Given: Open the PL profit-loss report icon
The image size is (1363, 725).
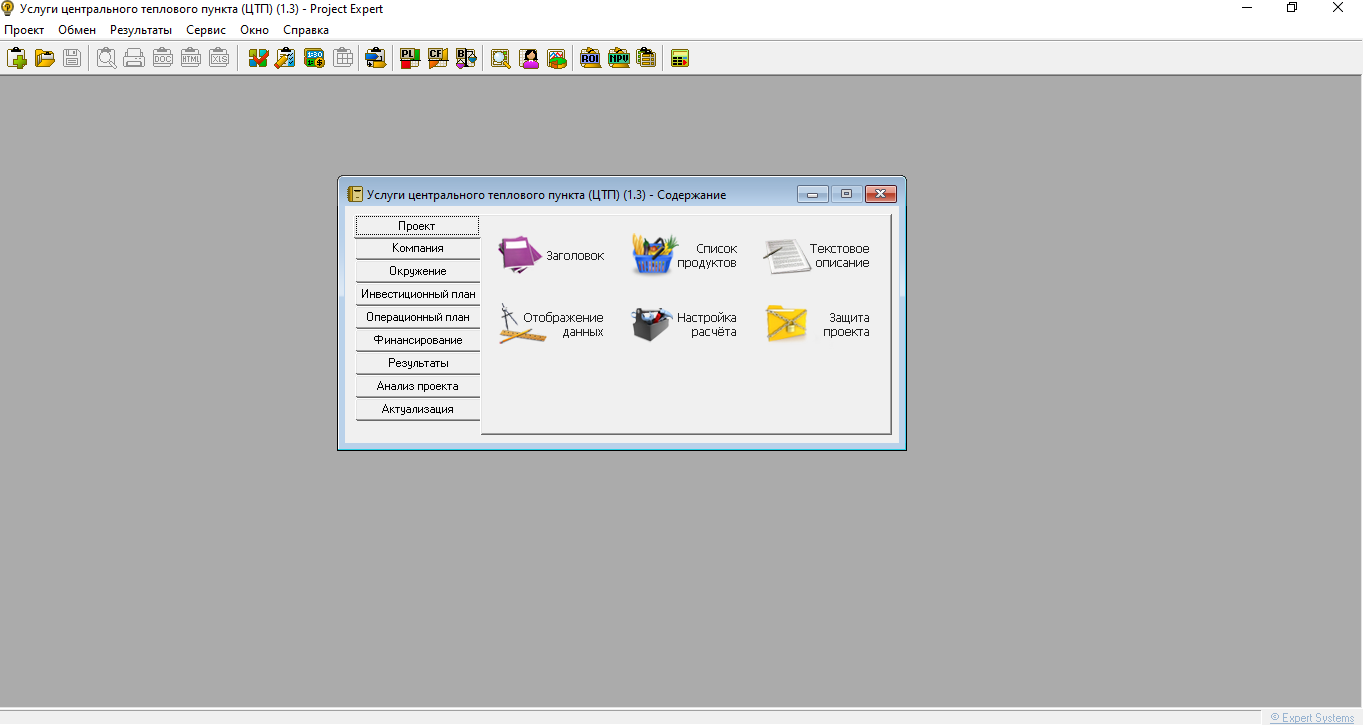Looking at the screenshot, I should click(410, 58).
